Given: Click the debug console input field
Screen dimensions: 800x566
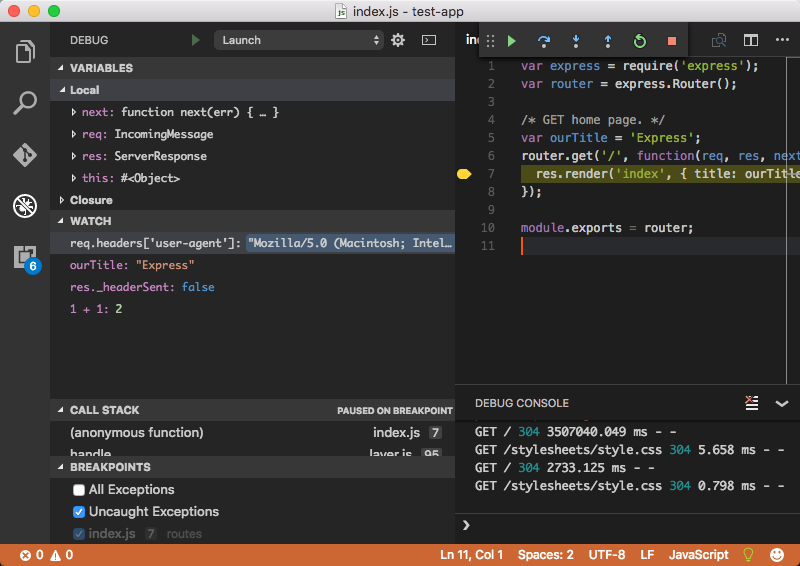Looking at the screenshot, I should click(630, 525).
